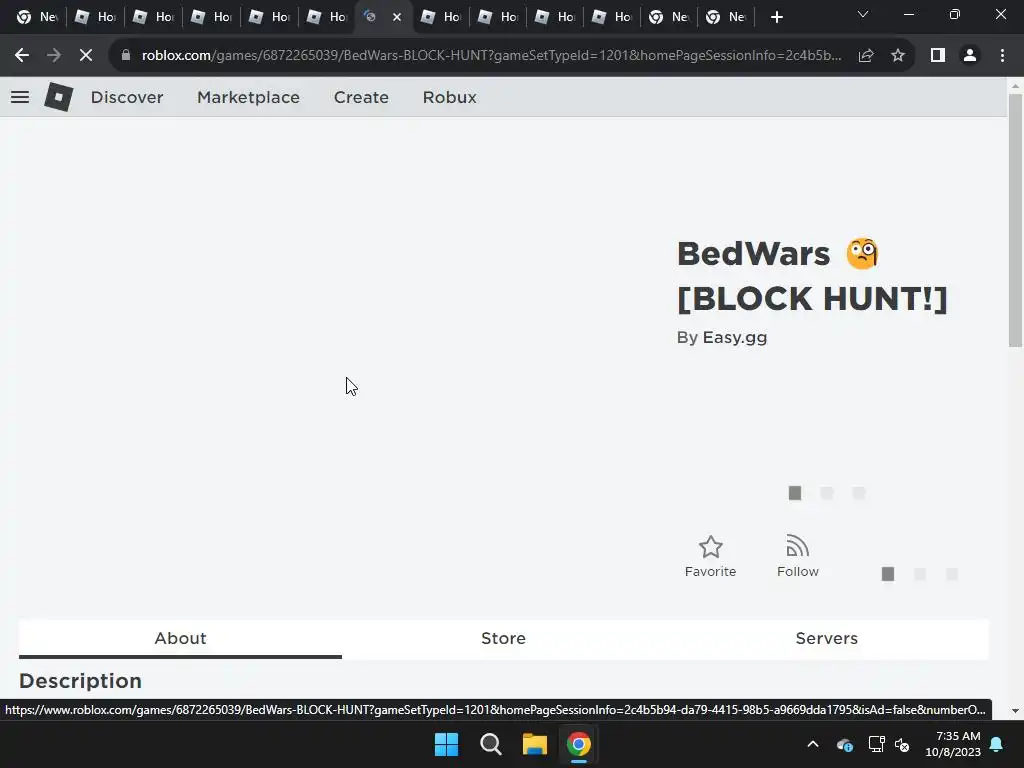Open the notifications bell icon
The width and height of the screenshot is (1024, 768).
(997, 744)
